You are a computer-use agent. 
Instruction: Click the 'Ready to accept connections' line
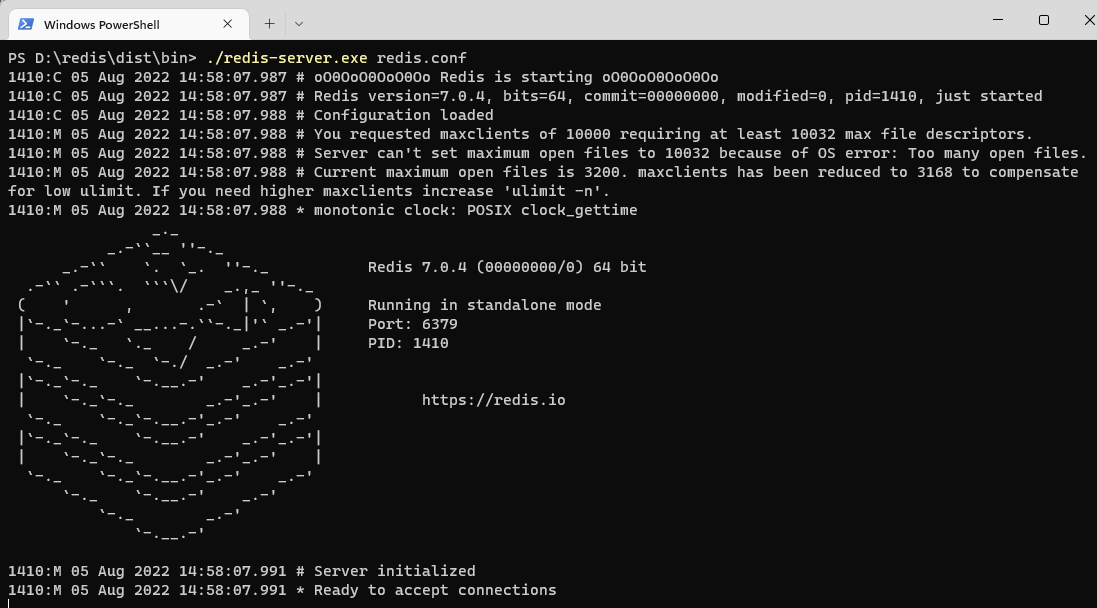coord(434,590)
